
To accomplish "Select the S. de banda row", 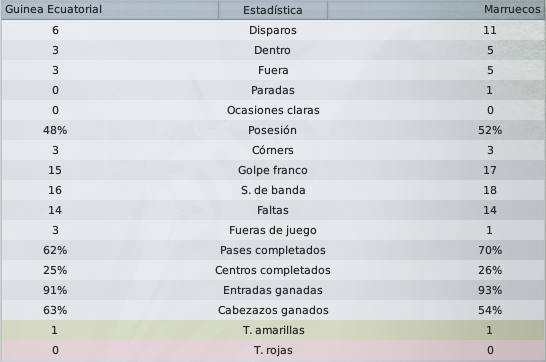I will [273, 190].
